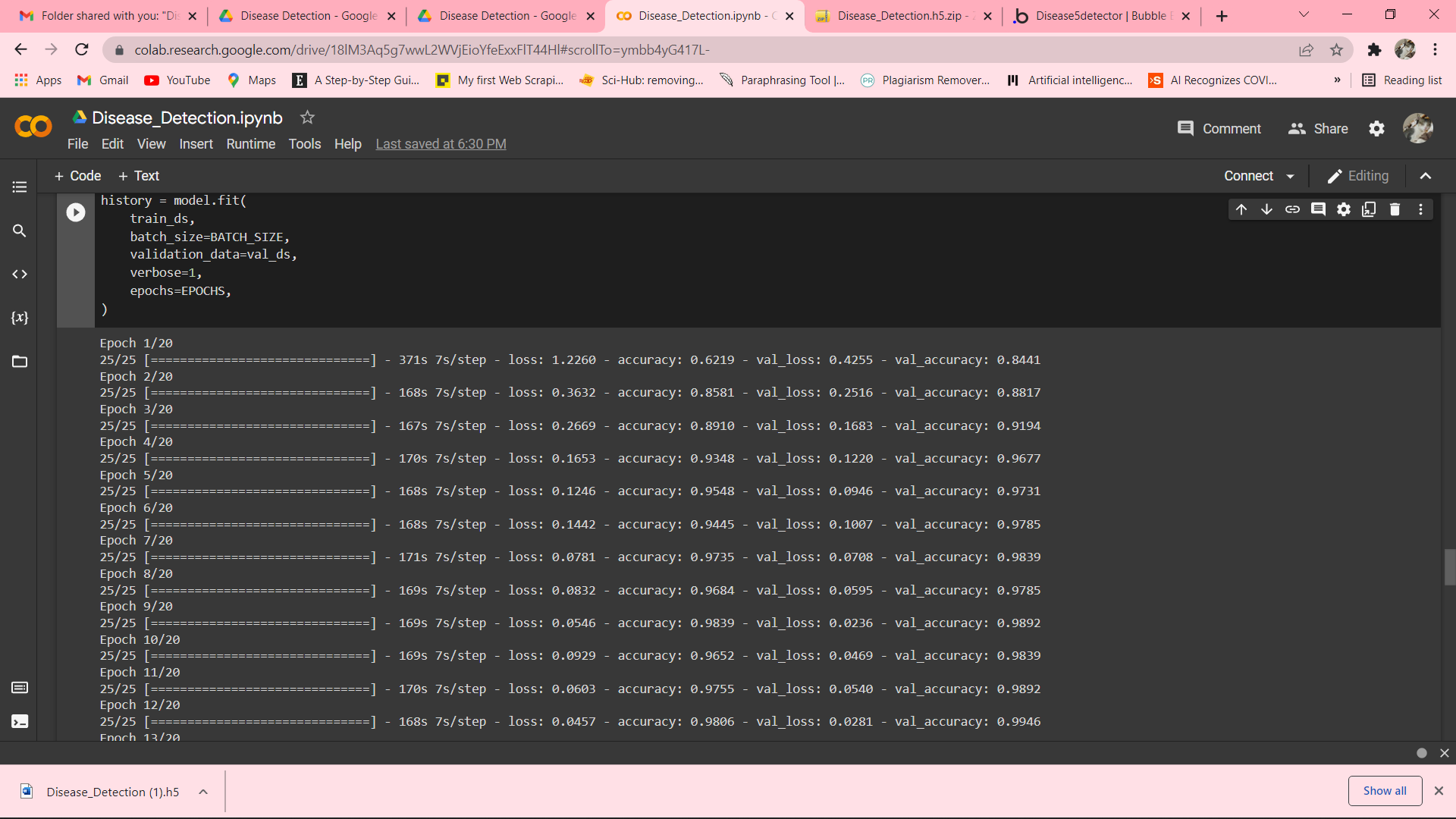Image resolution: width=1456 pixels, height=819 pixels.
Task: Click the Share button
Action: click(x=1318, y=129)
